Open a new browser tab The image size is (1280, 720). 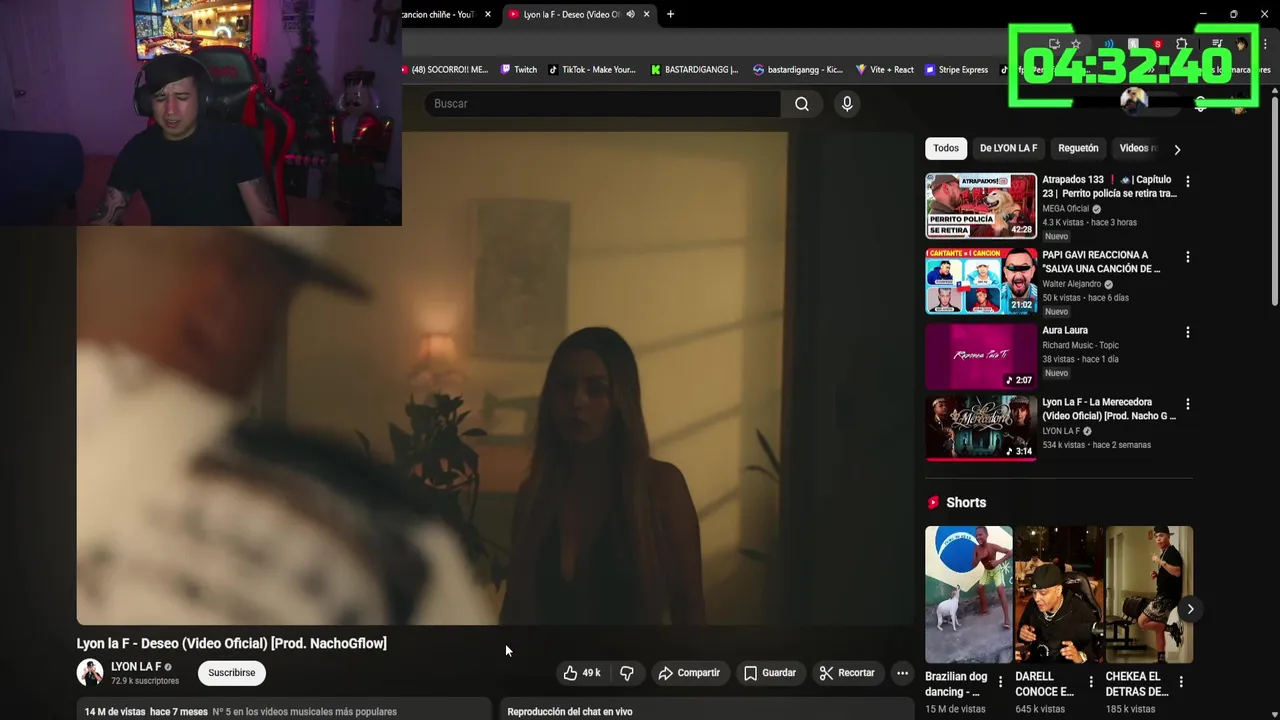670,14
